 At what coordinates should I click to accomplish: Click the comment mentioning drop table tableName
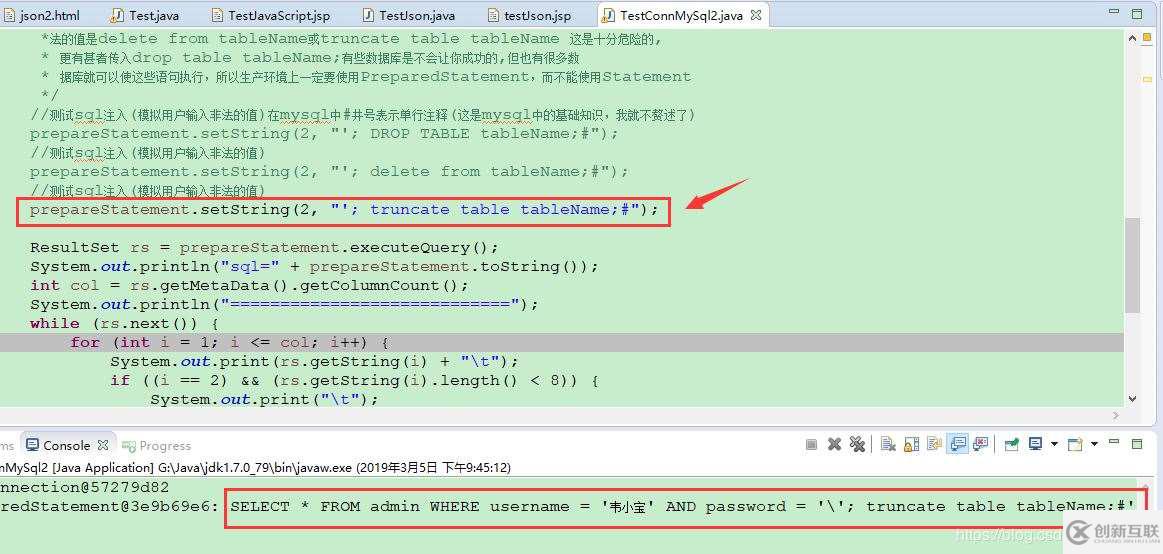[x=311, y=57]
